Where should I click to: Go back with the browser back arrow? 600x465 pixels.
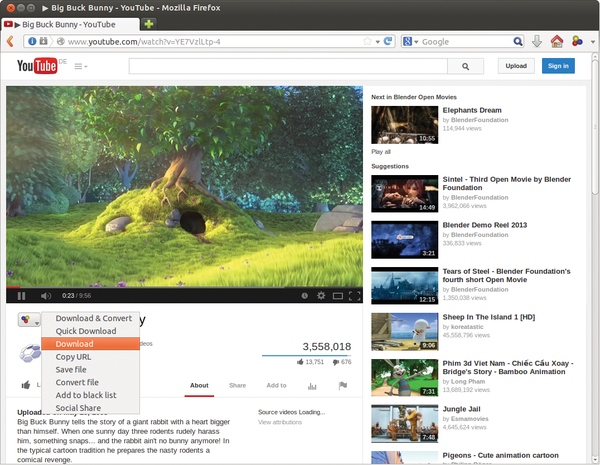point(10,41)
